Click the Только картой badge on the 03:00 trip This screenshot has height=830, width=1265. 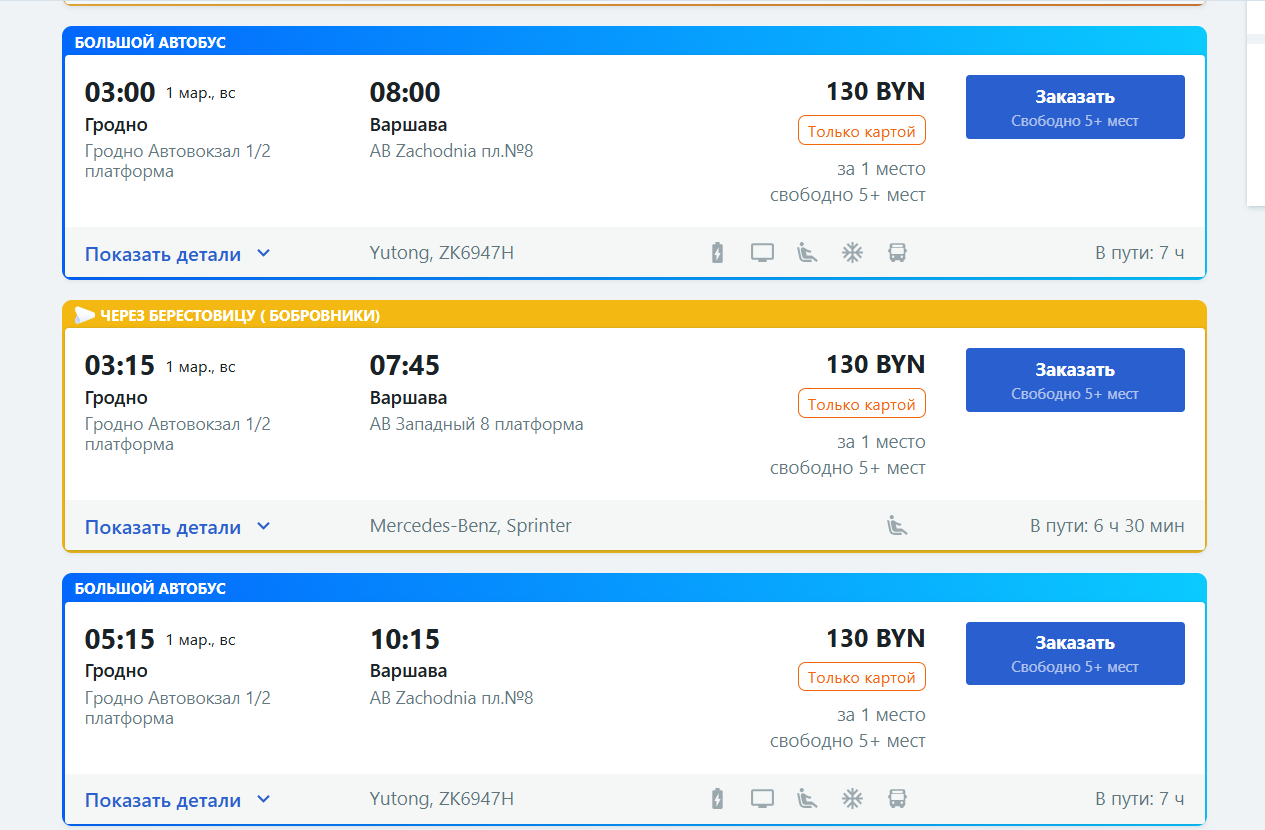tap(861, 132)
